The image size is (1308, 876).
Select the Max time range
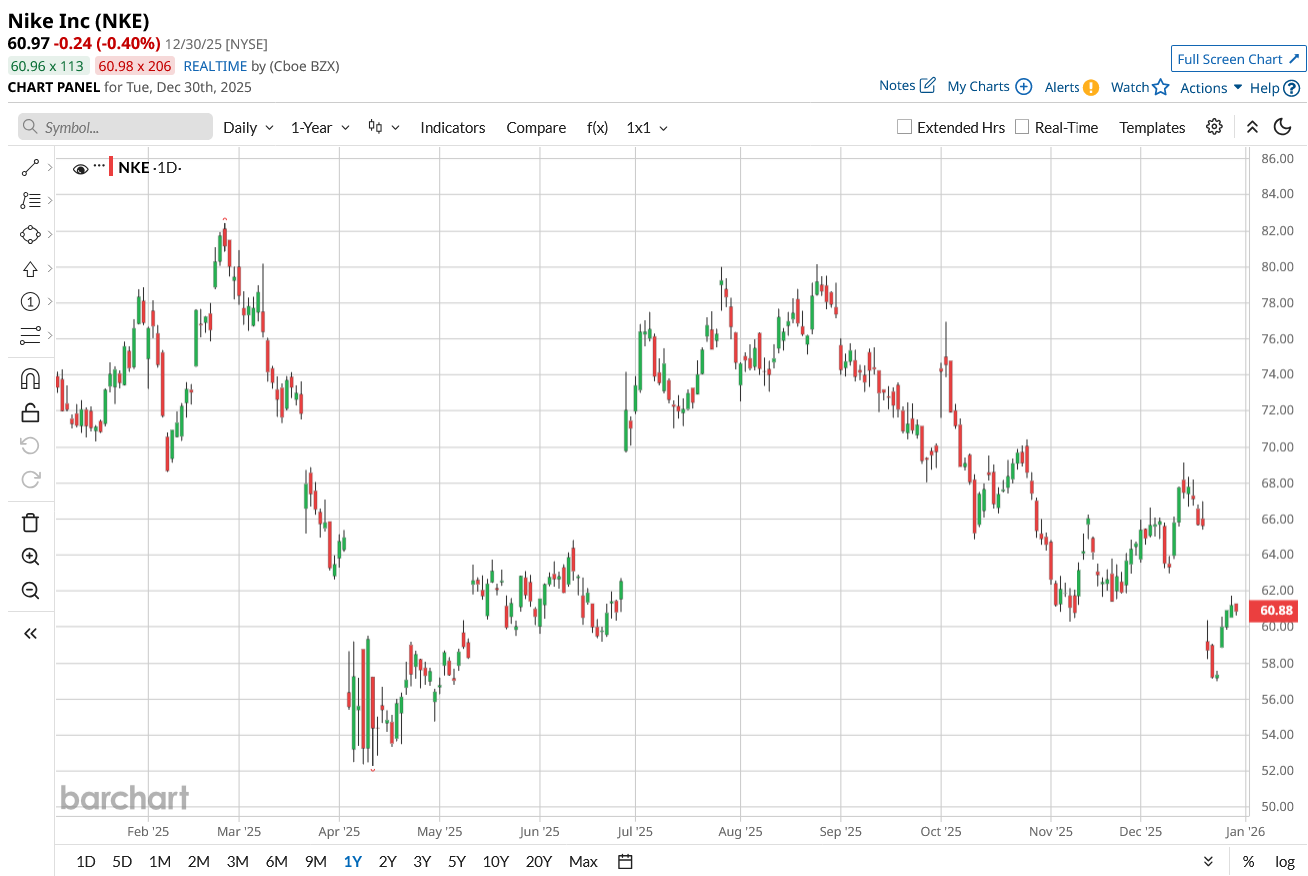tap(583, 861)
